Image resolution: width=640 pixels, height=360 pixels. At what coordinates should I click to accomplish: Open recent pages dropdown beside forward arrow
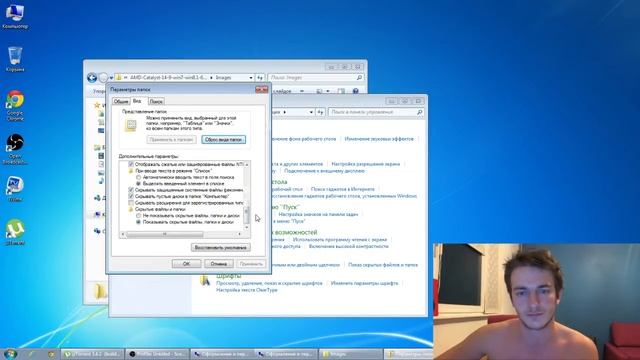pos(111,78)
